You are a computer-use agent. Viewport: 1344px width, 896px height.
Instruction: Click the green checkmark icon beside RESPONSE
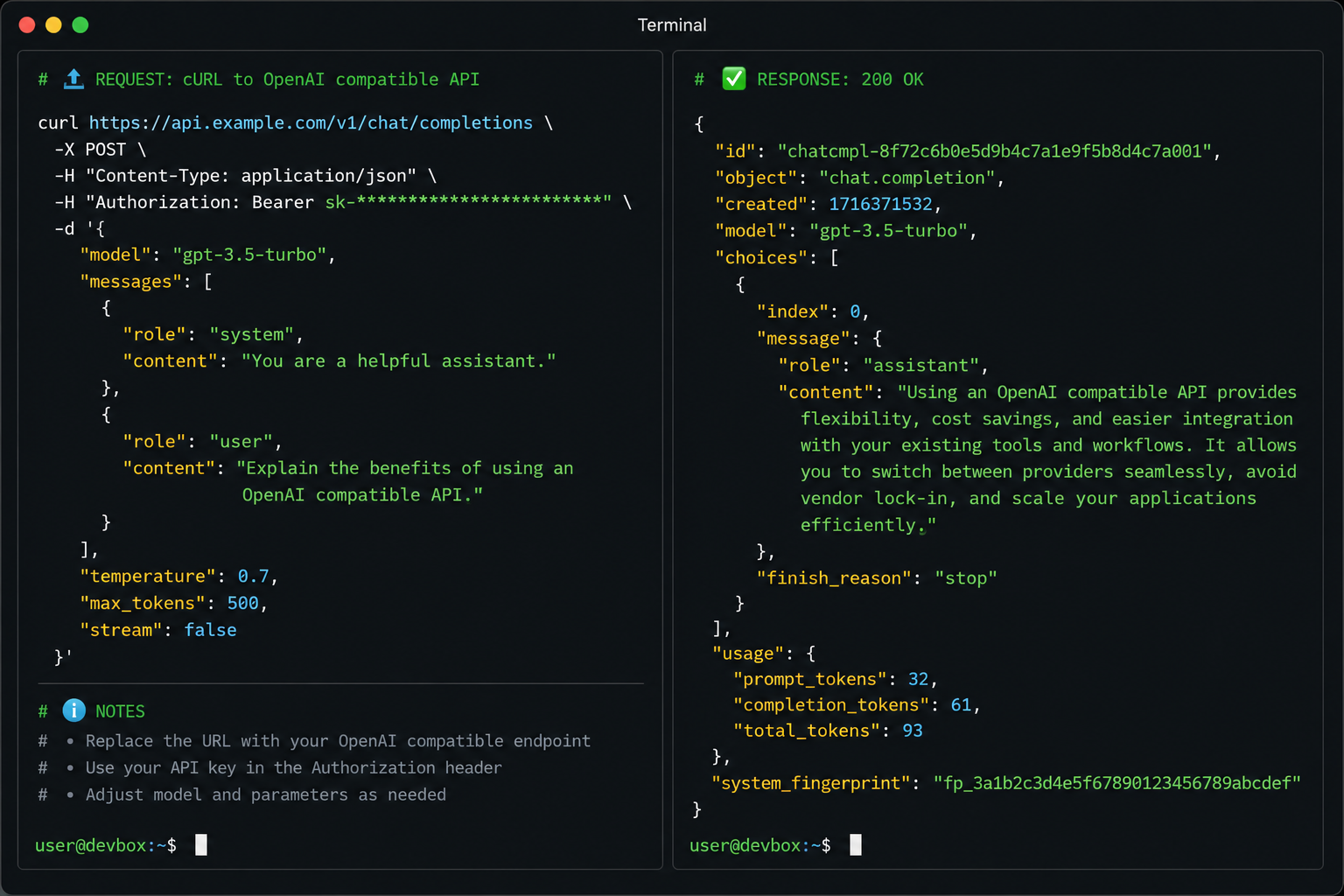(x=733, y=79)
